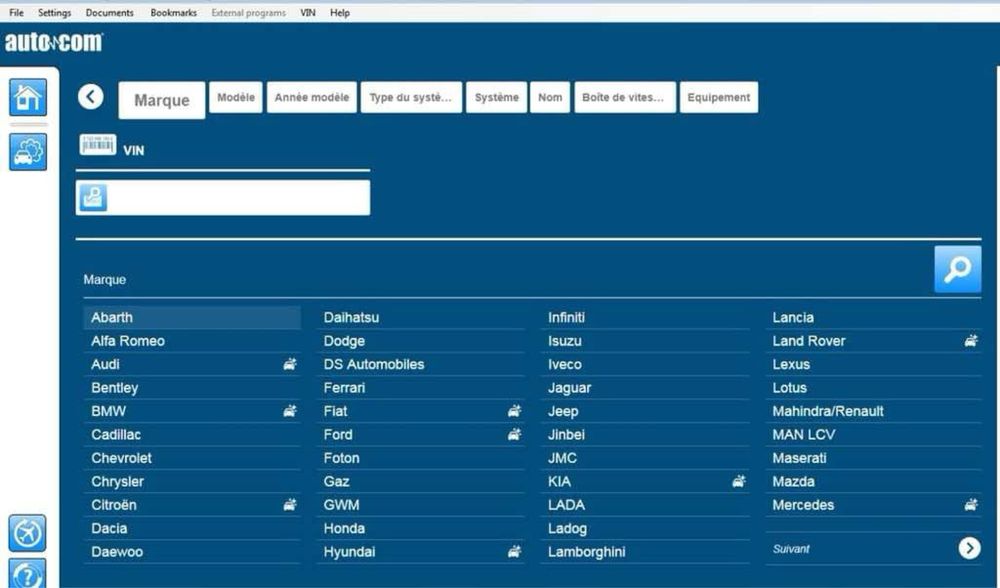The height and width of the screenshot is (588, 1000).
Task: Select Cadillac brand
Action: click(192, 435)
